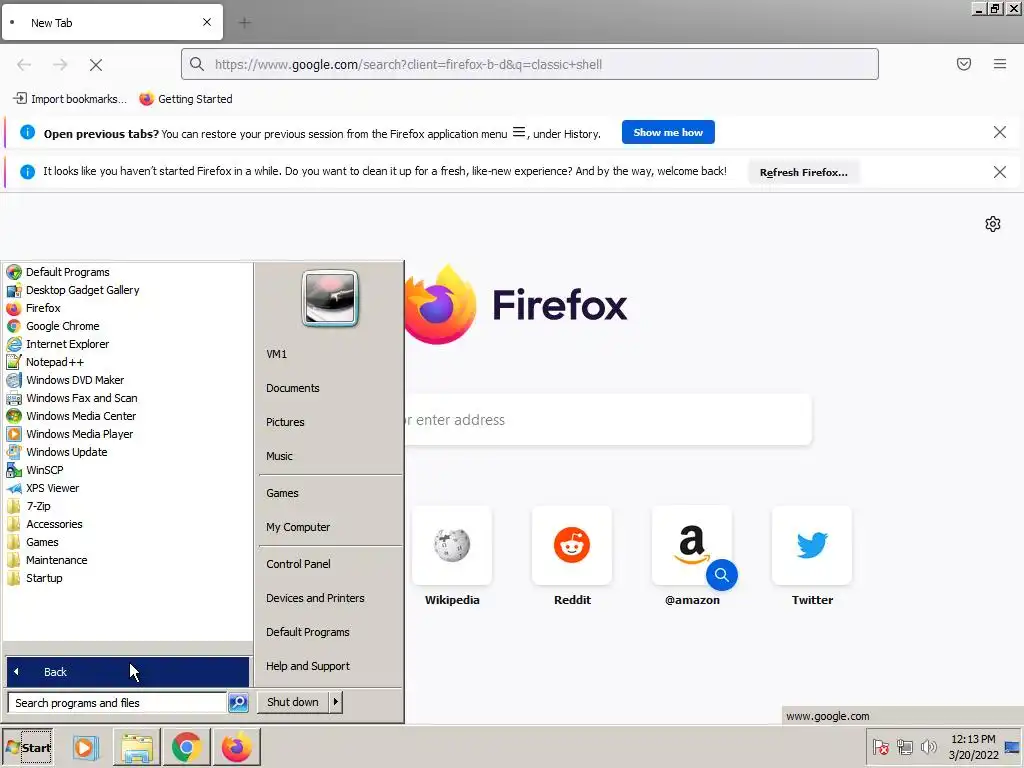Open Default Programs in the right pane
The height and width of the screenshot is (768, 1024).
click(x=308, y=632)
